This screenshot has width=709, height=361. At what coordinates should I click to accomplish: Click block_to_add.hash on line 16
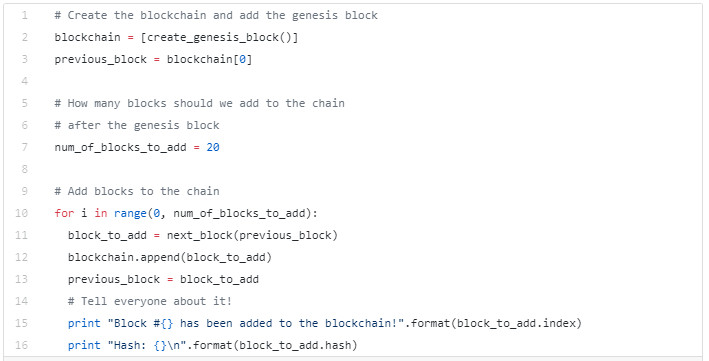point(295,346)
